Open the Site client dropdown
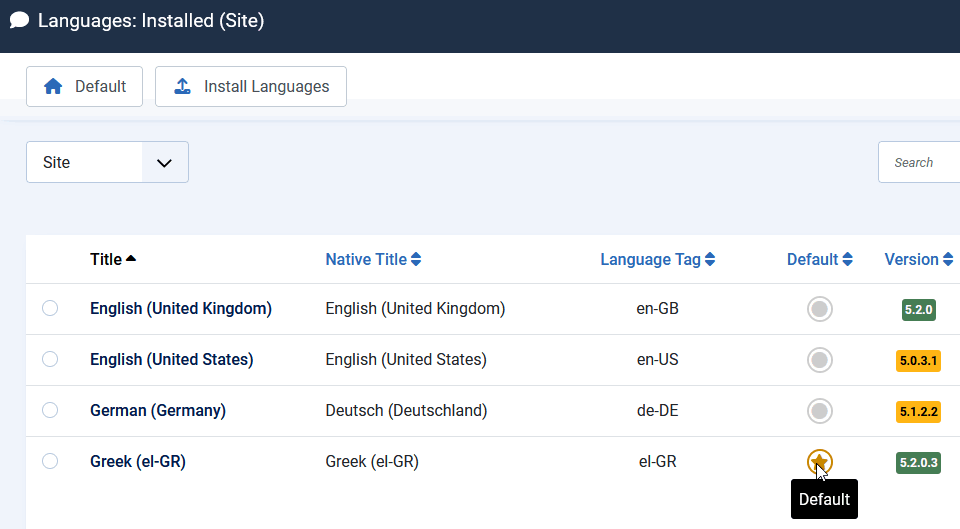960x529 pixels. pos(107,162)
